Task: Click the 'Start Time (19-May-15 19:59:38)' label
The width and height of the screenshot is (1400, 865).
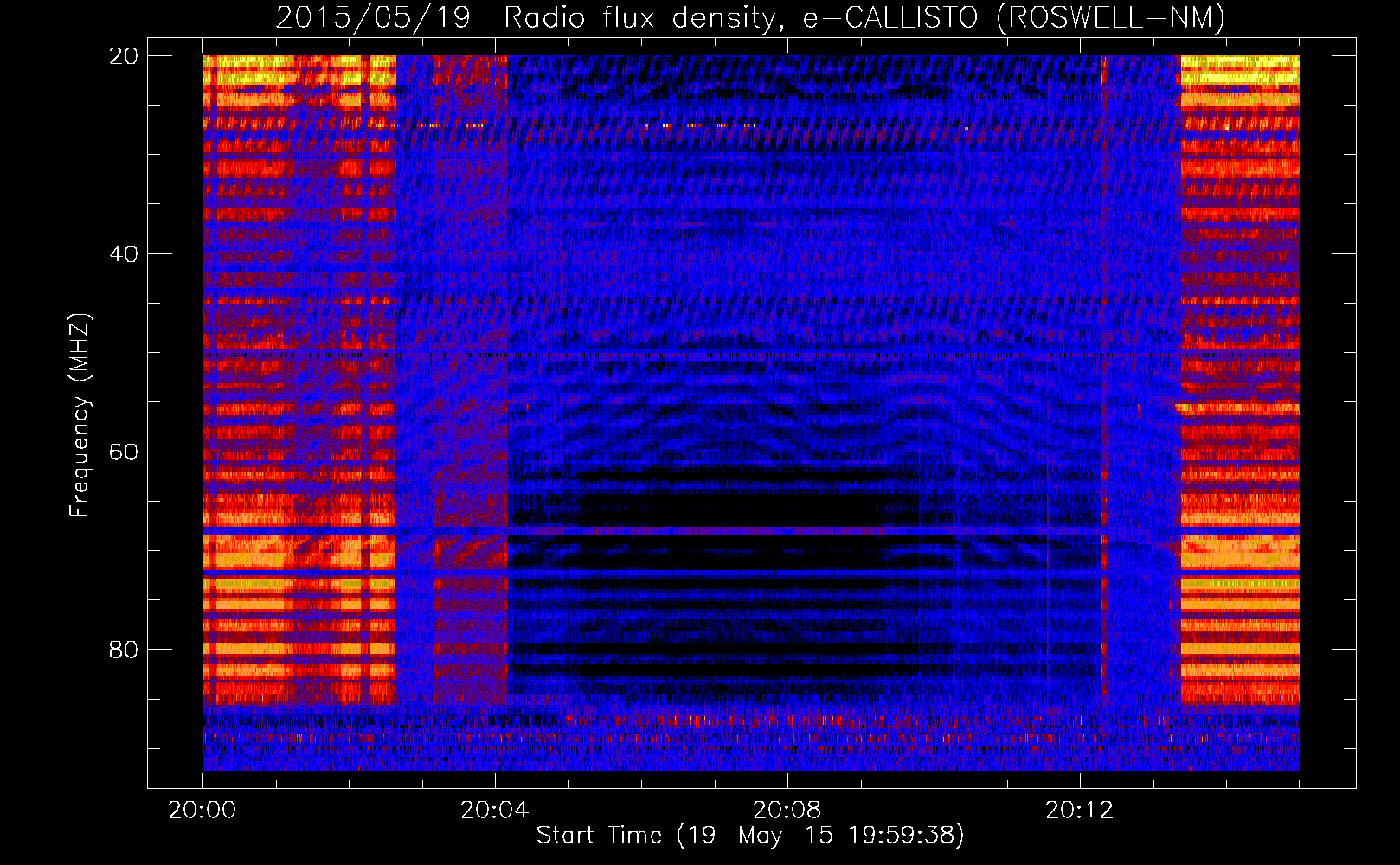Action: pos(750,836)
